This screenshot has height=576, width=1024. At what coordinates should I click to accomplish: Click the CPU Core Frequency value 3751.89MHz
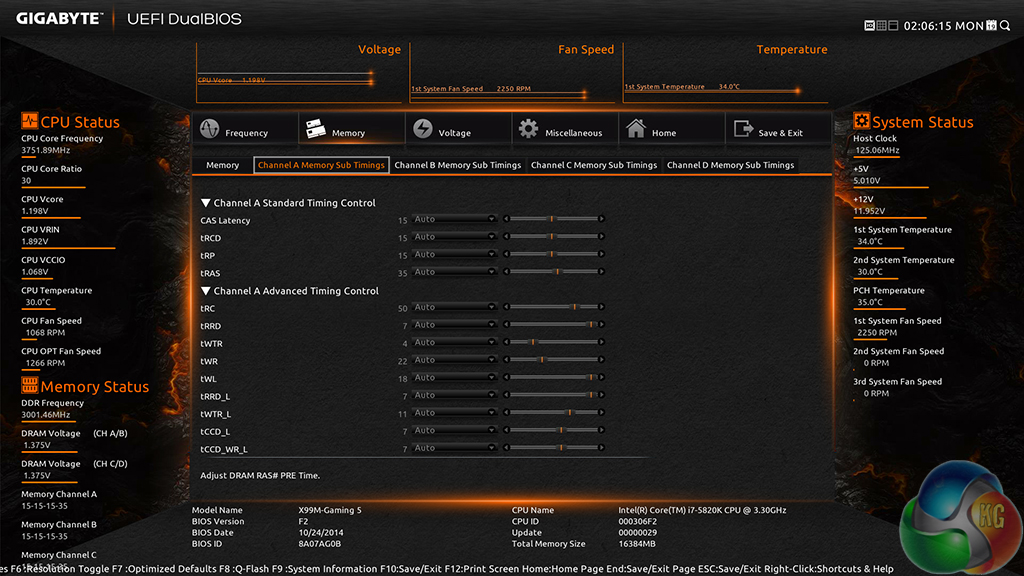46,150
